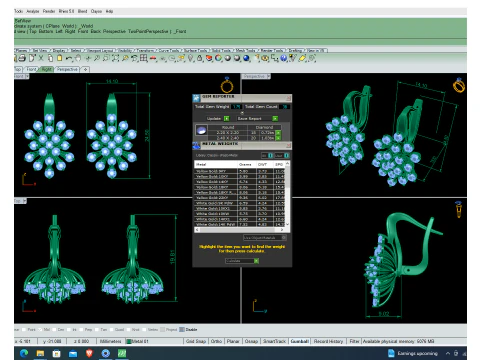
Task: Toggle the Quad osnap checkbox
Action: coord(111,330)
